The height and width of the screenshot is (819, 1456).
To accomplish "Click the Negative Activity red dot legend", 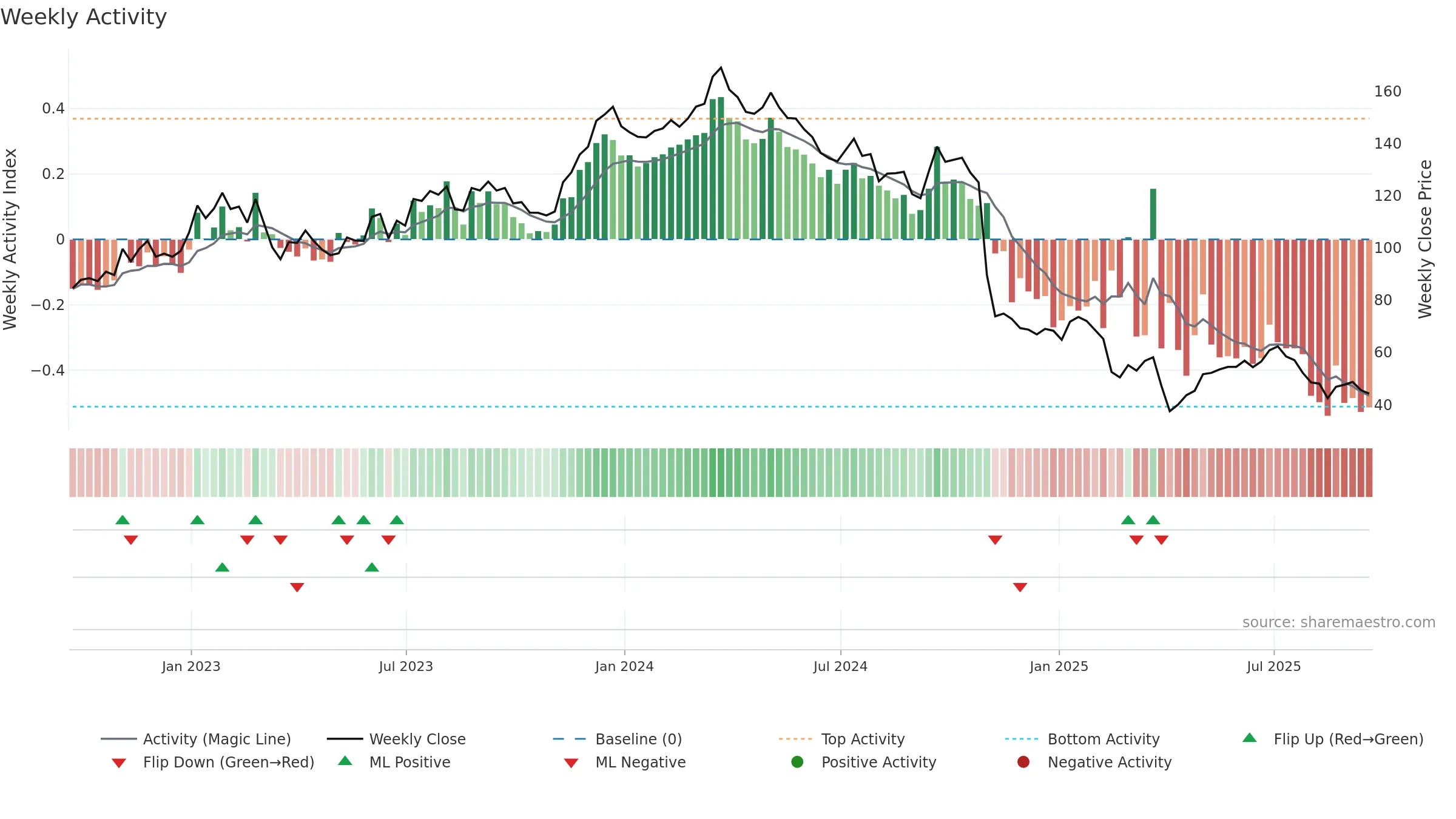I will 1023,762.
